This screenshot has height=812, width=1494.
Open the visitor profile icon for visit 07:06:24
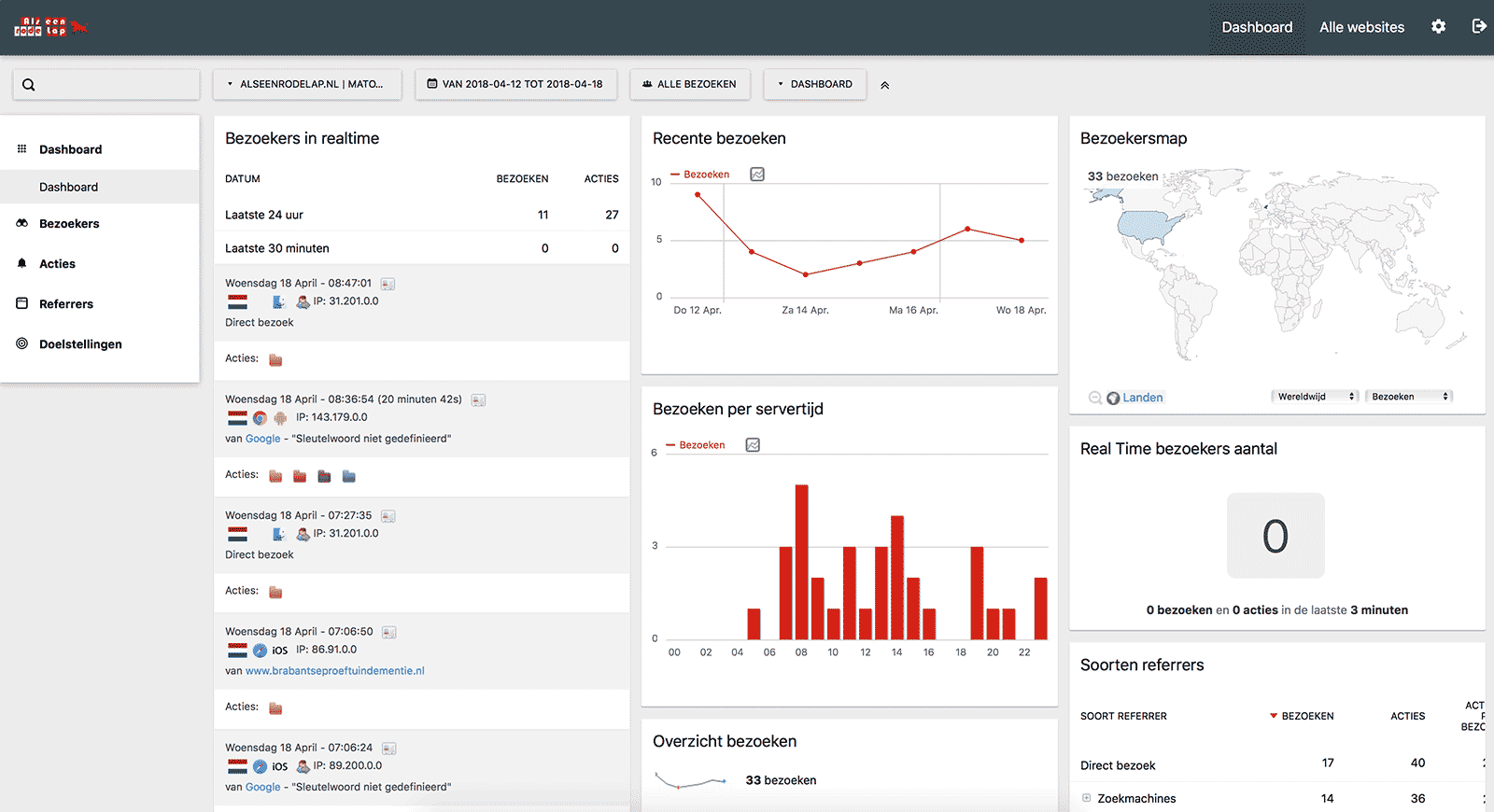pos(389,749)
